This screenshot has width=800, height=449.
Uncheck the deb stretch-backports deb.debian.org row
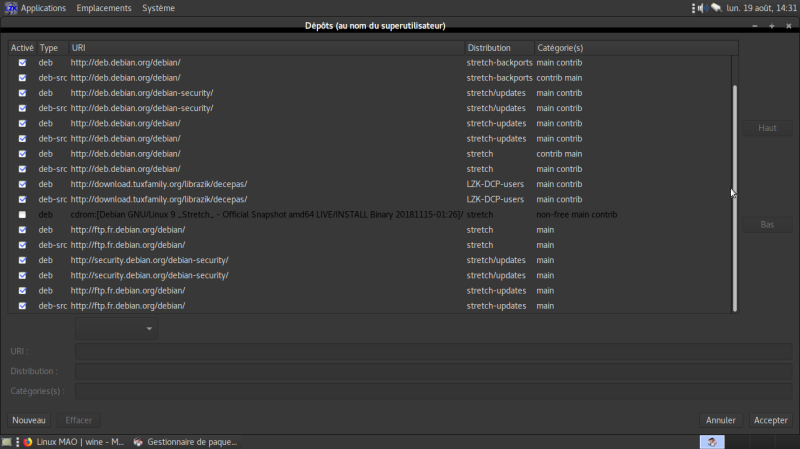22,63
